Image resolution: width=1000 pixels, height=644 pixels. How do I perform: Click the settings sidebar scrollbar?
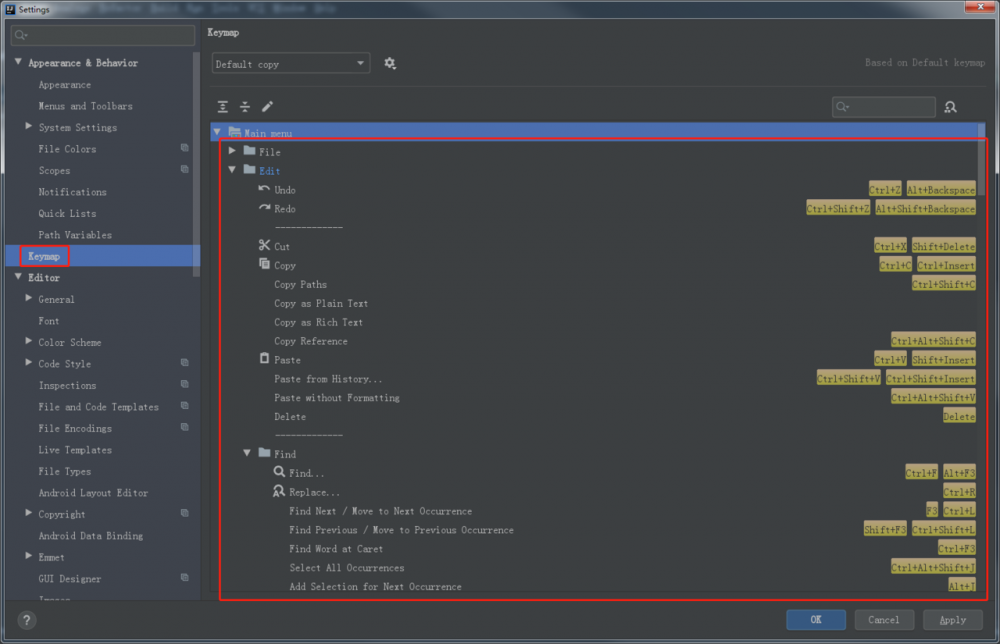(x=196, y=166)
